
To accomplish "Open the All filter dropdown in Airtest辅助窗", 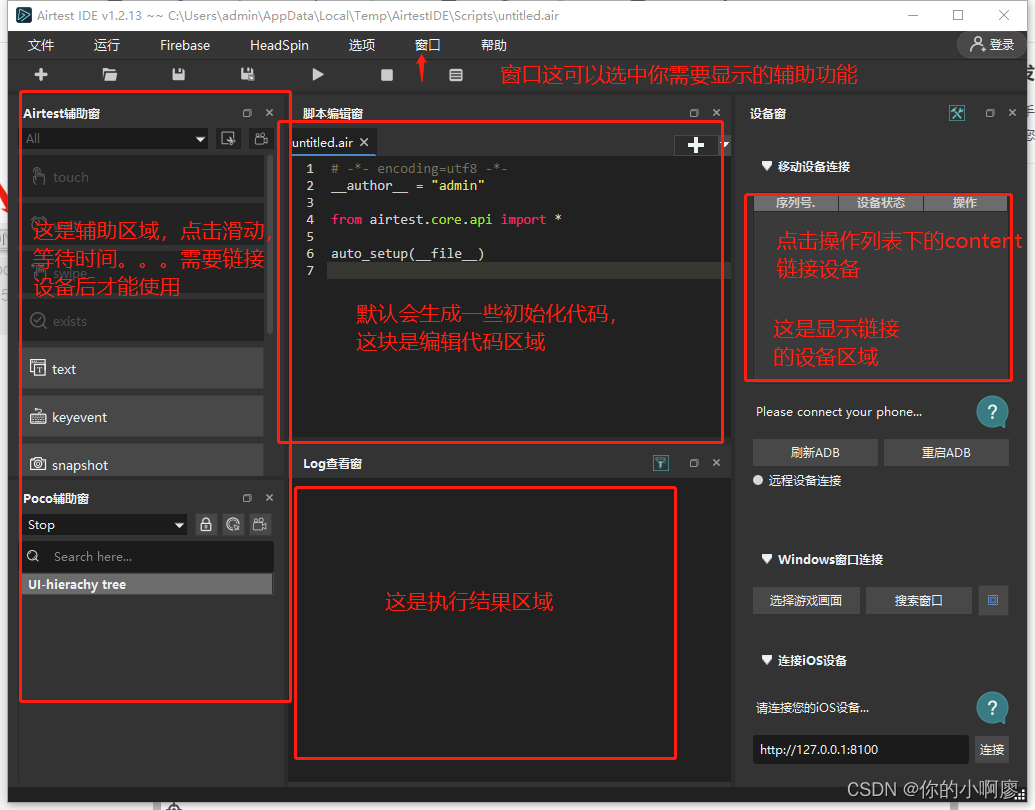I will click(114, 138).
